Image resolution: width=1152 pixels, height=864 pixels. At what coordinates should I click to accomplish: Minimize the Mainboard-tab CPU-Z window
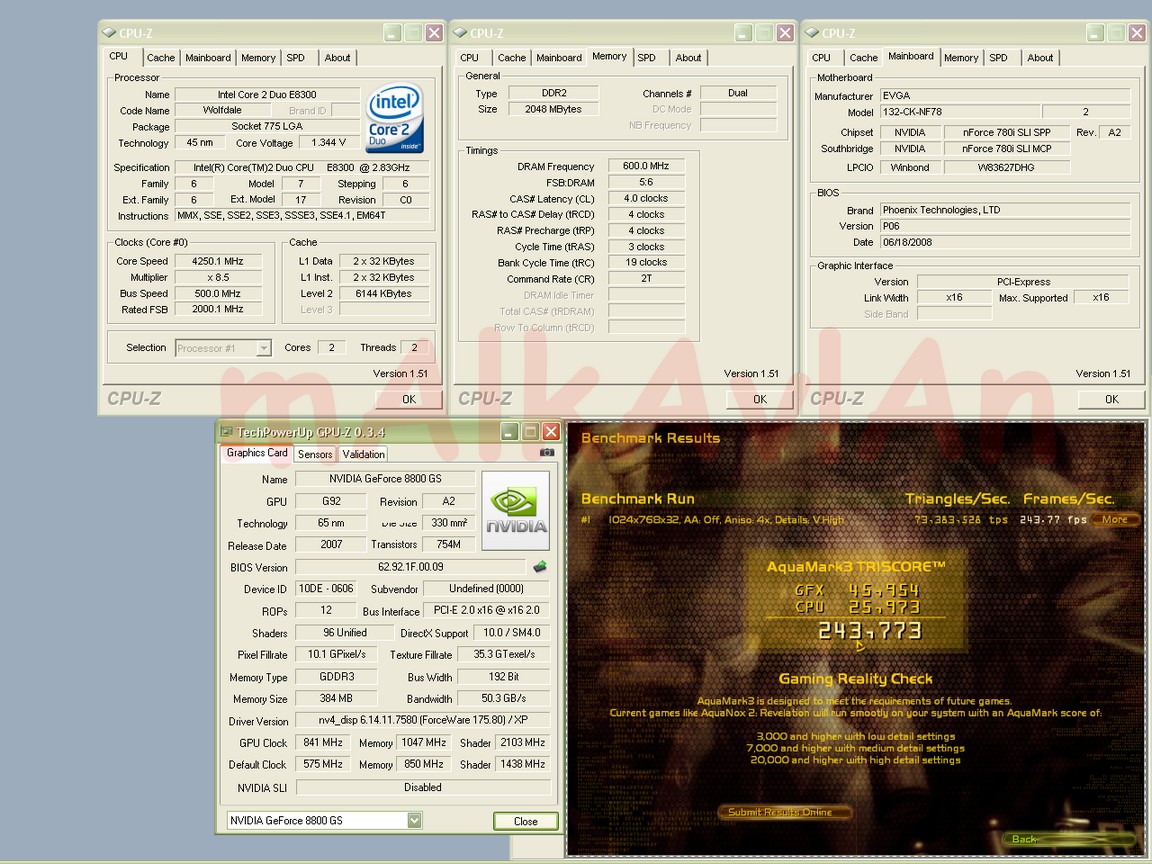[1095, 32]
